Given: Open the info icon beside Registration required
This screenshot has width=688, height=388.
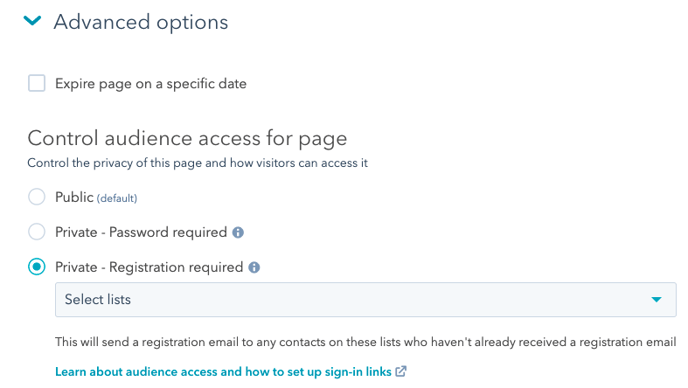Looking at the screenshot, I should coord(254,267).
